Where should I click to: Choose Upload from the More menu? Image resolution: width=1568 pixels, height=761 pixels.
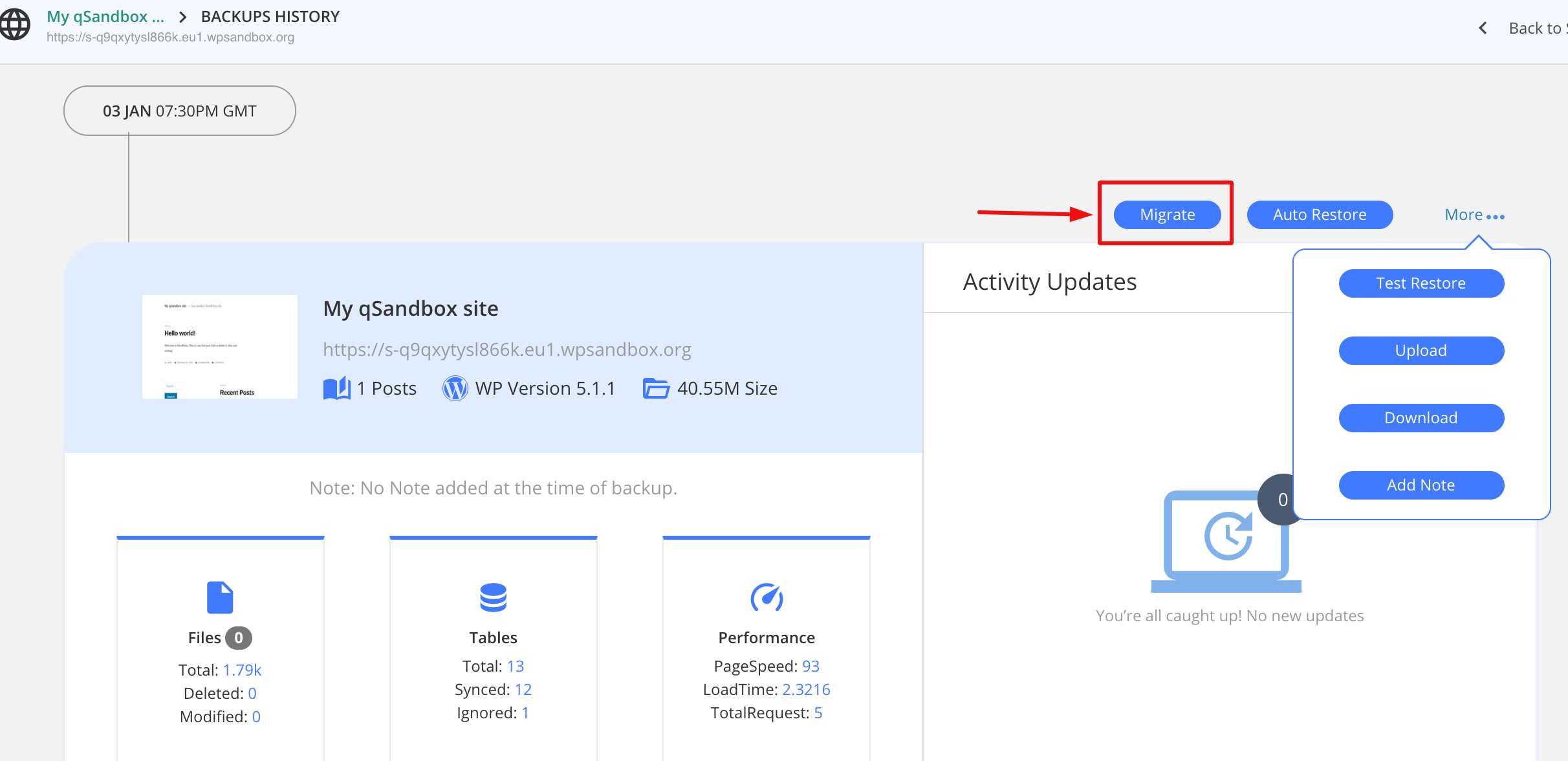pos(1421,351)
